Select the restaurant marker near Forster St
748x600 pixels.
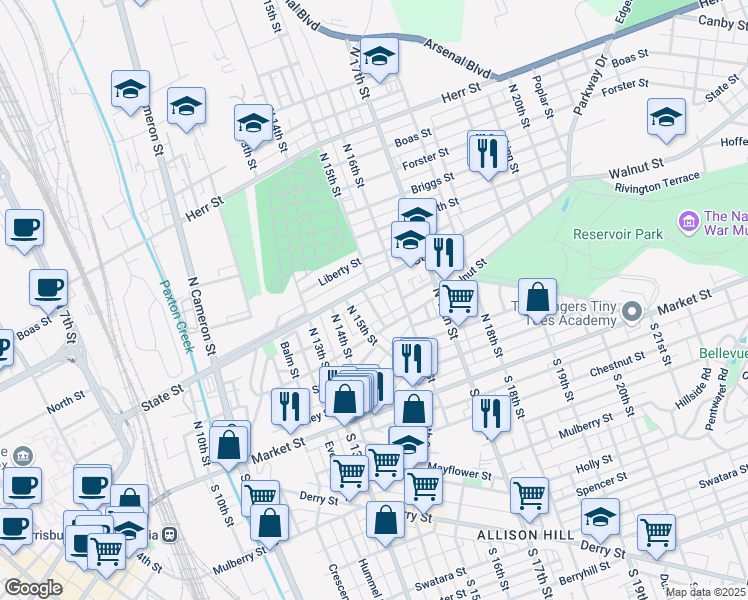click(488, 155)
